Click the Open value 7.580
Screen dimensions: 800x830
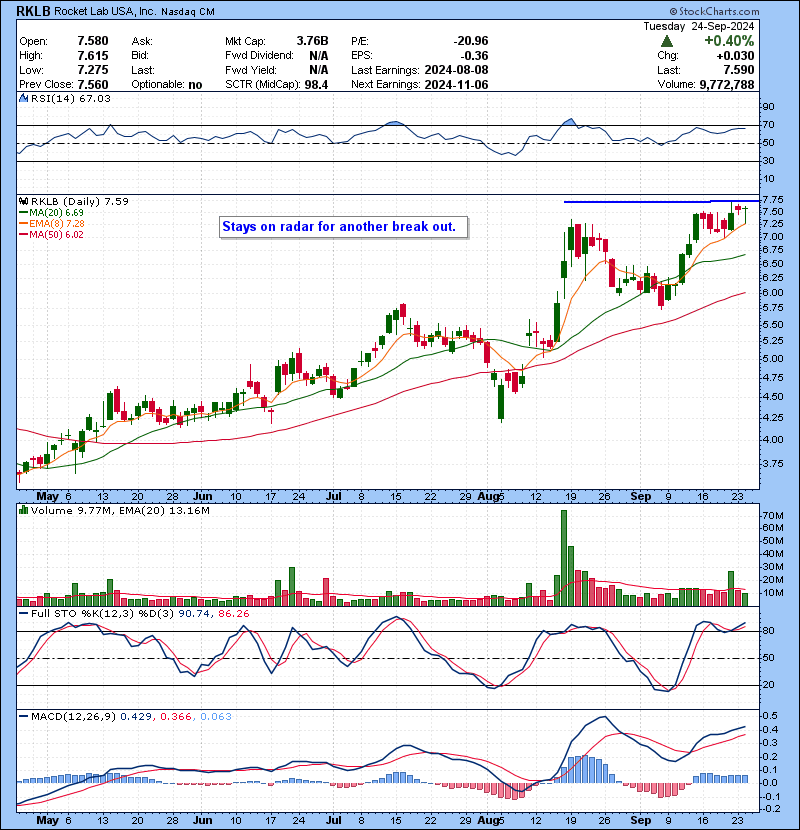coord(93,41)
